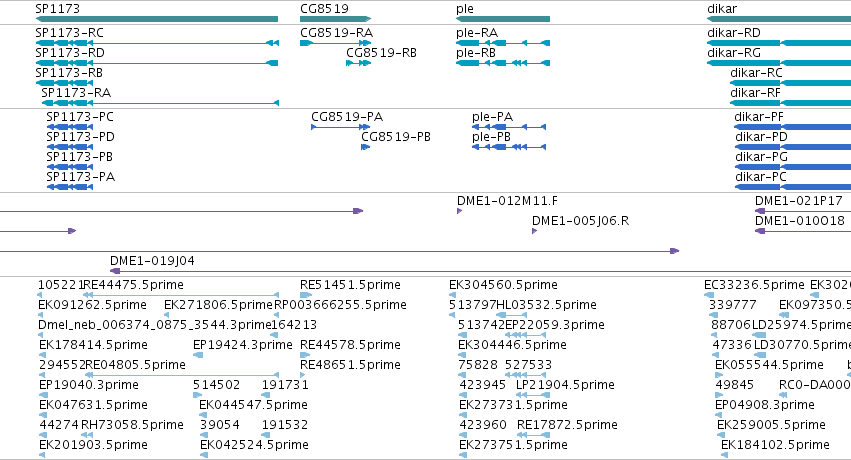The height and width of the screenshot is (460, 851).
Task: Select transcript SP1173-RA
Action: 76,93
